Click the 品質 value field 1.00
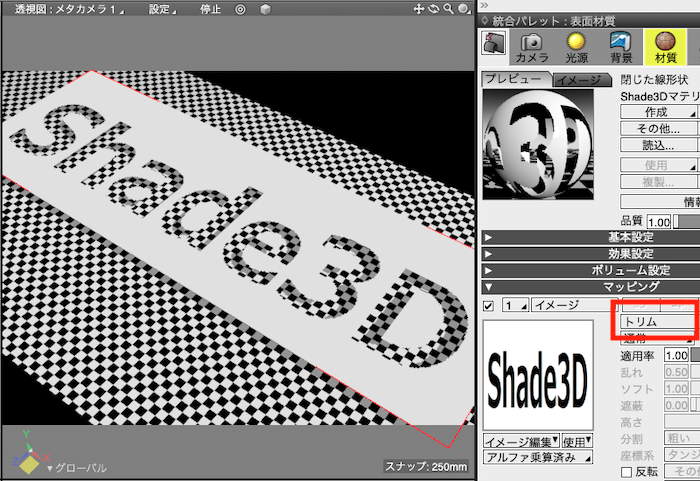Viewport: 700px width, 481px height. coord(659,222)
